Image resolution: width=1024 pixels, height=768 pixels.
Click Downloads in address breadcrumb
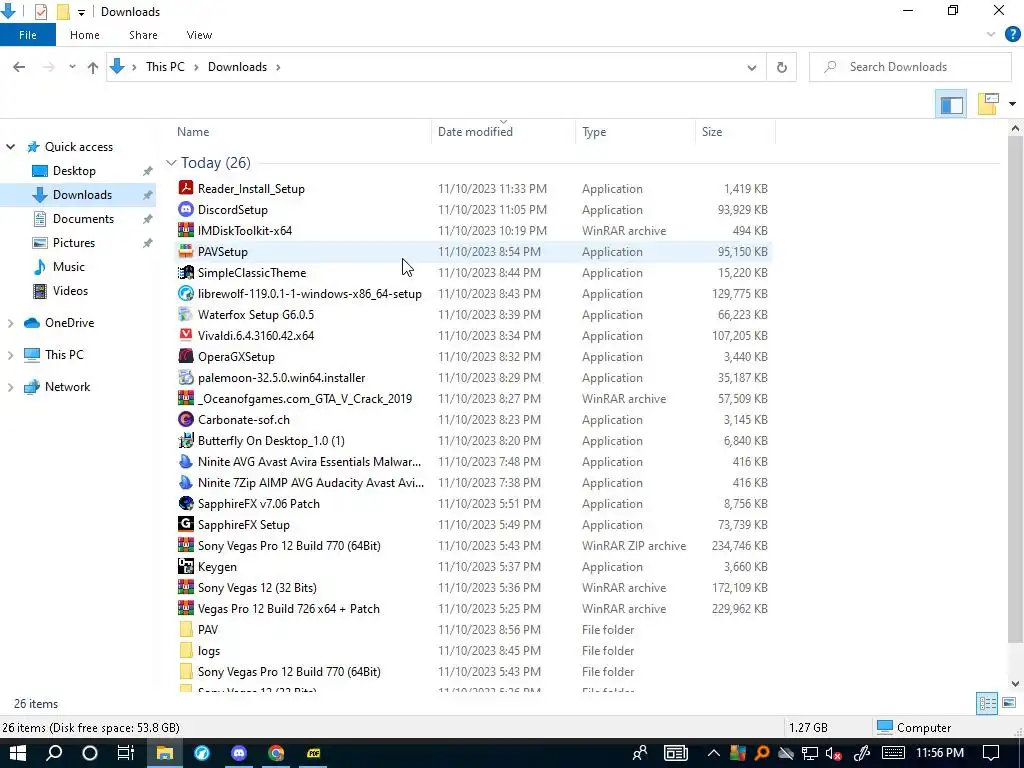(x=237, y=67)
